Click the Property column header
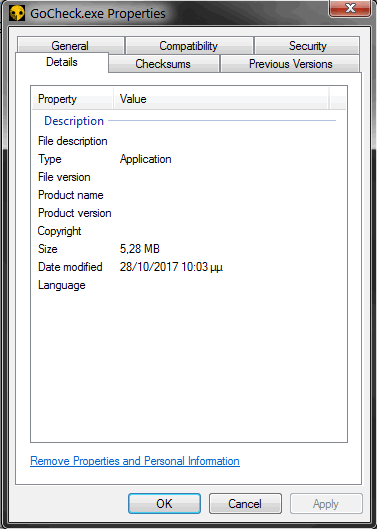Screen dimensions: 377x529 [72, 99]
